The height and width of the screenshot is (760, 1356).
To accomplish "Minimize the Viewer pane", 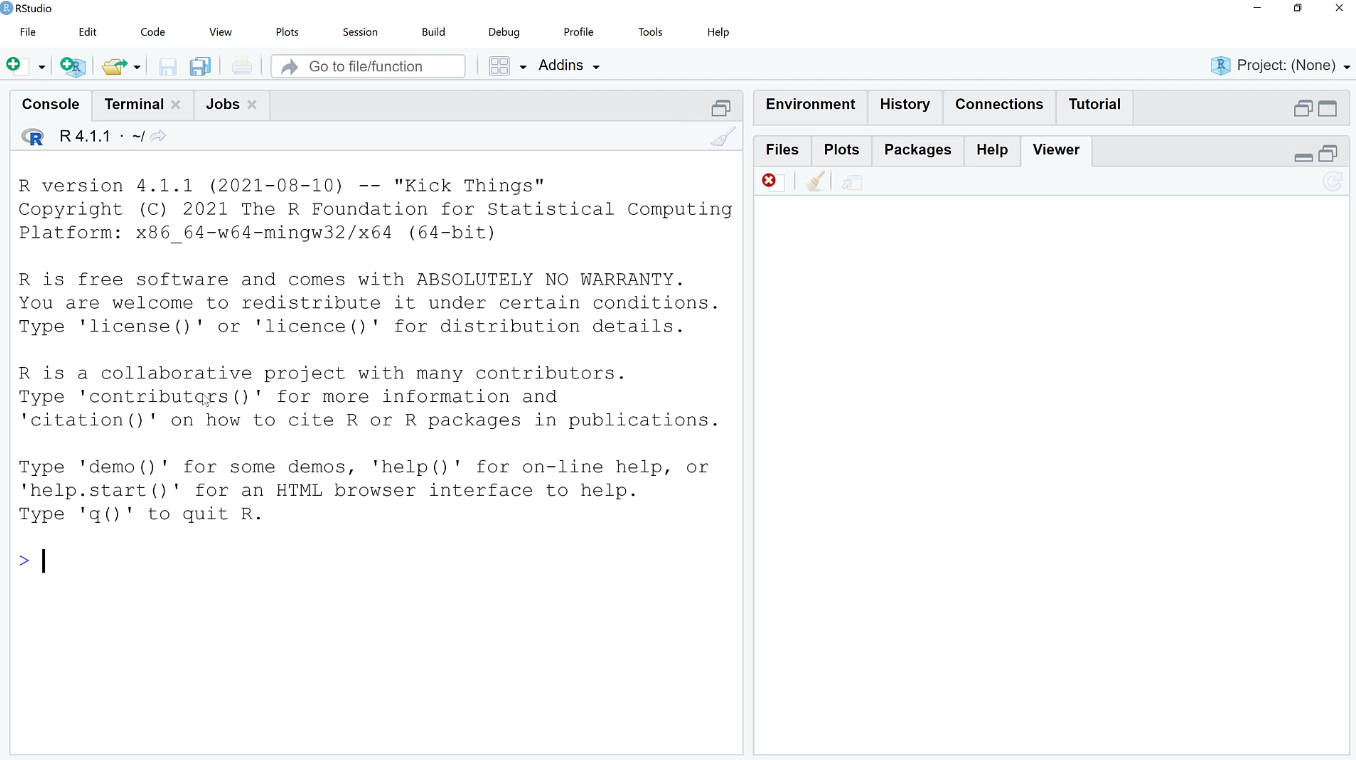I will [x=1303, y=157].
